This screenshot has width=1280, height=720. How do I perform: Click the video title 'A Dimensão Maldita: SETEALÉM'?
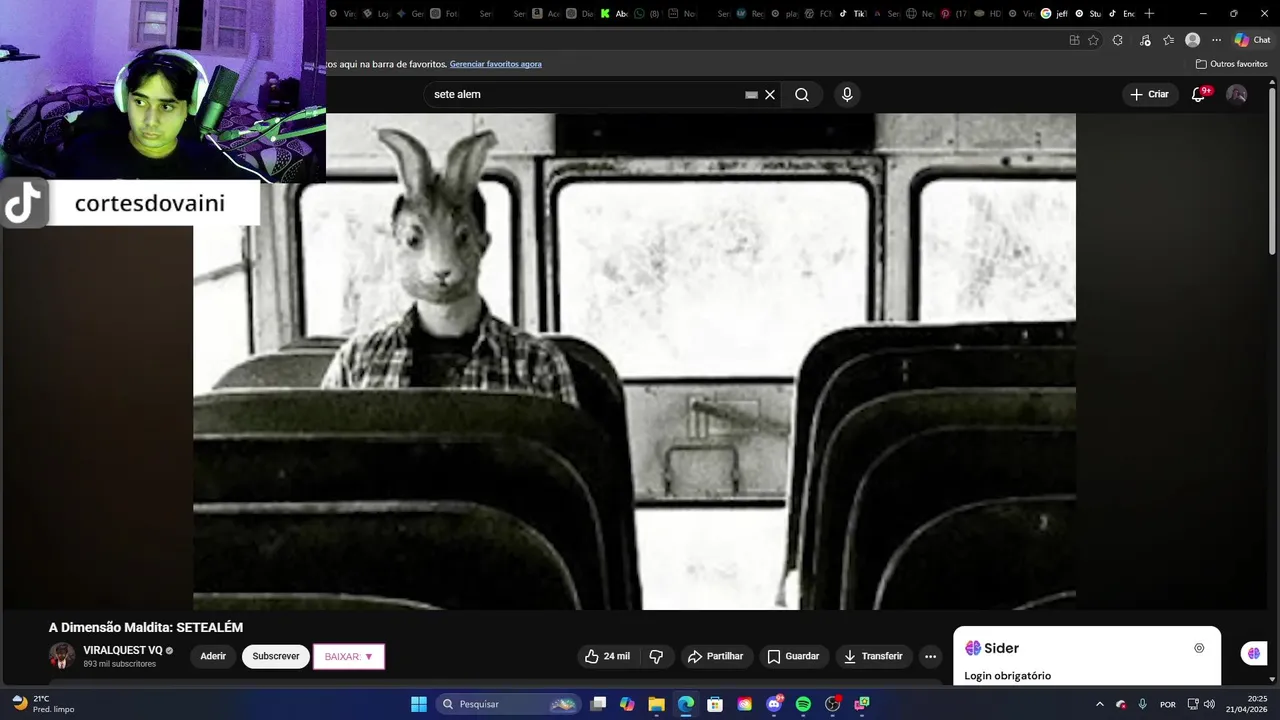(x=146, y=627)
